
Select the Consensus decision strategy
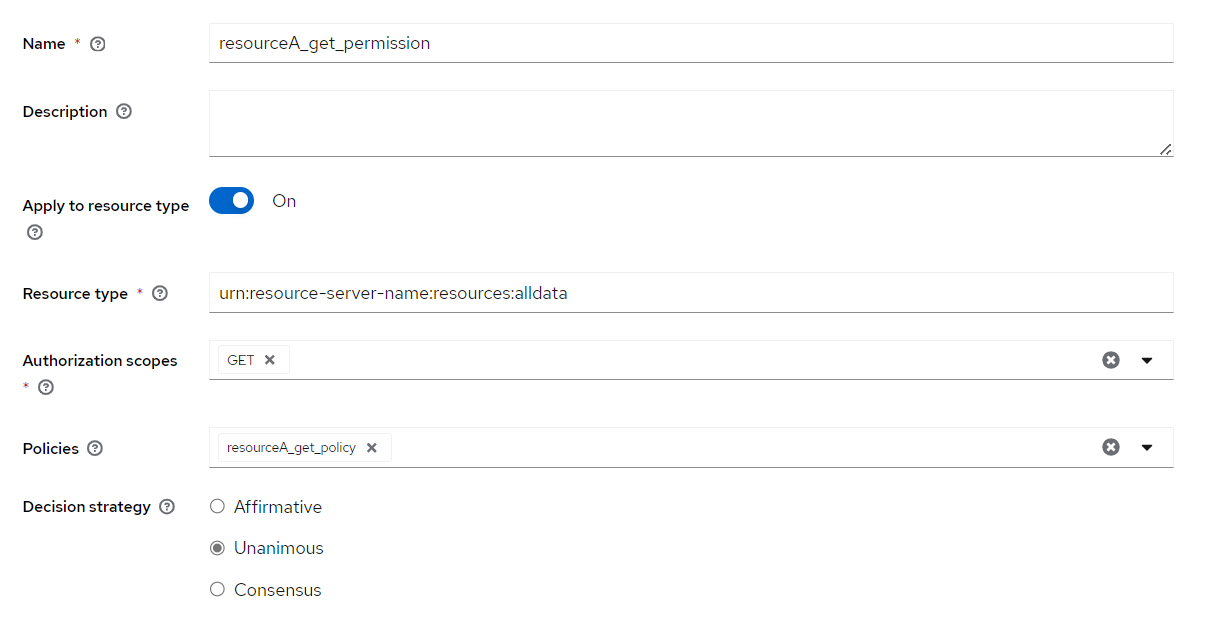217,589
